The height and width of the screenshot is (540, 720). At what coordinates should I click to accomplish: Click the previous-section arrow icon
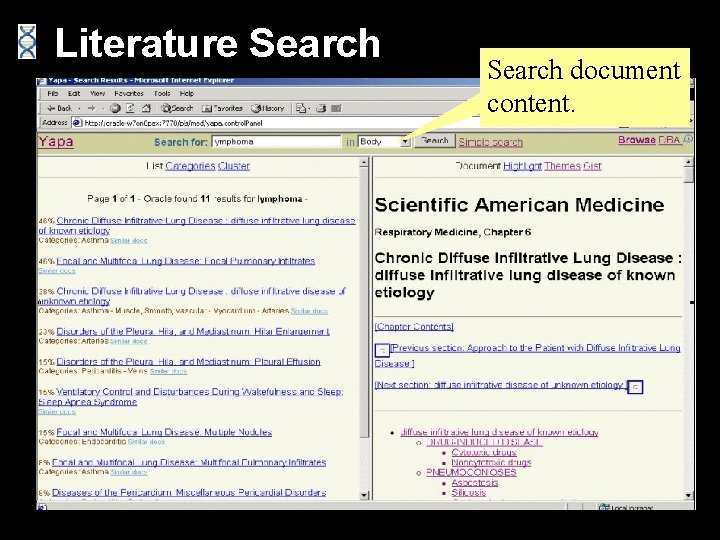click(x=382, y=350)
